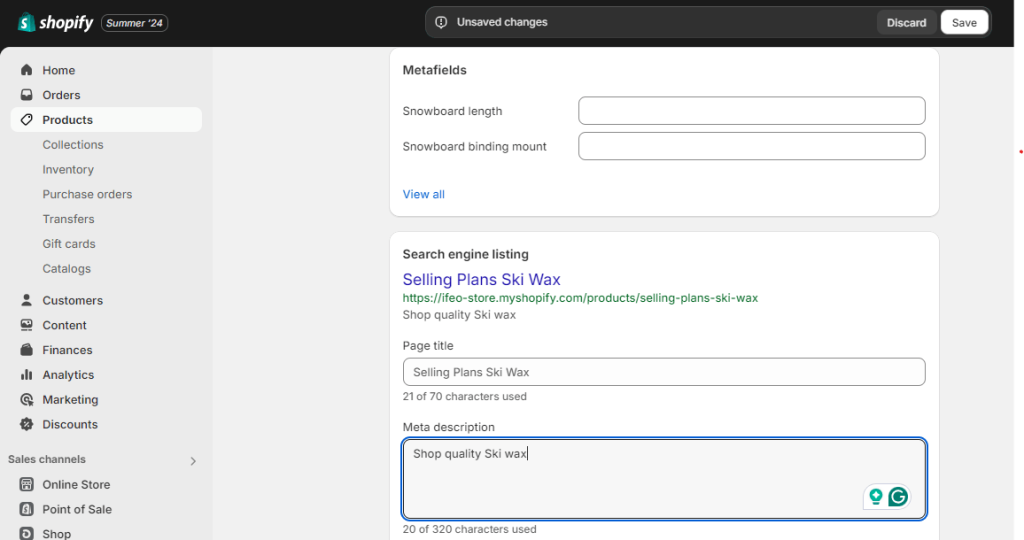The height and width of the screenshot is (540, 1024).
Task: Click '21 of 70 characters used' text
Action: (464, 396)
